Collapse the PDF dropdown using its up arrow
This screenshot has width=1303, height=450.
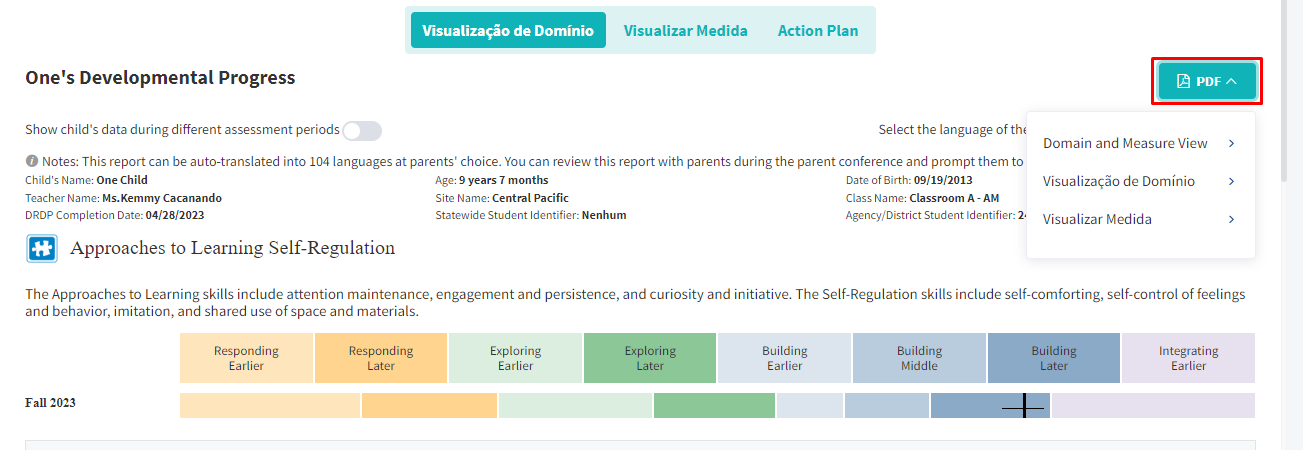click(1232, 81)
